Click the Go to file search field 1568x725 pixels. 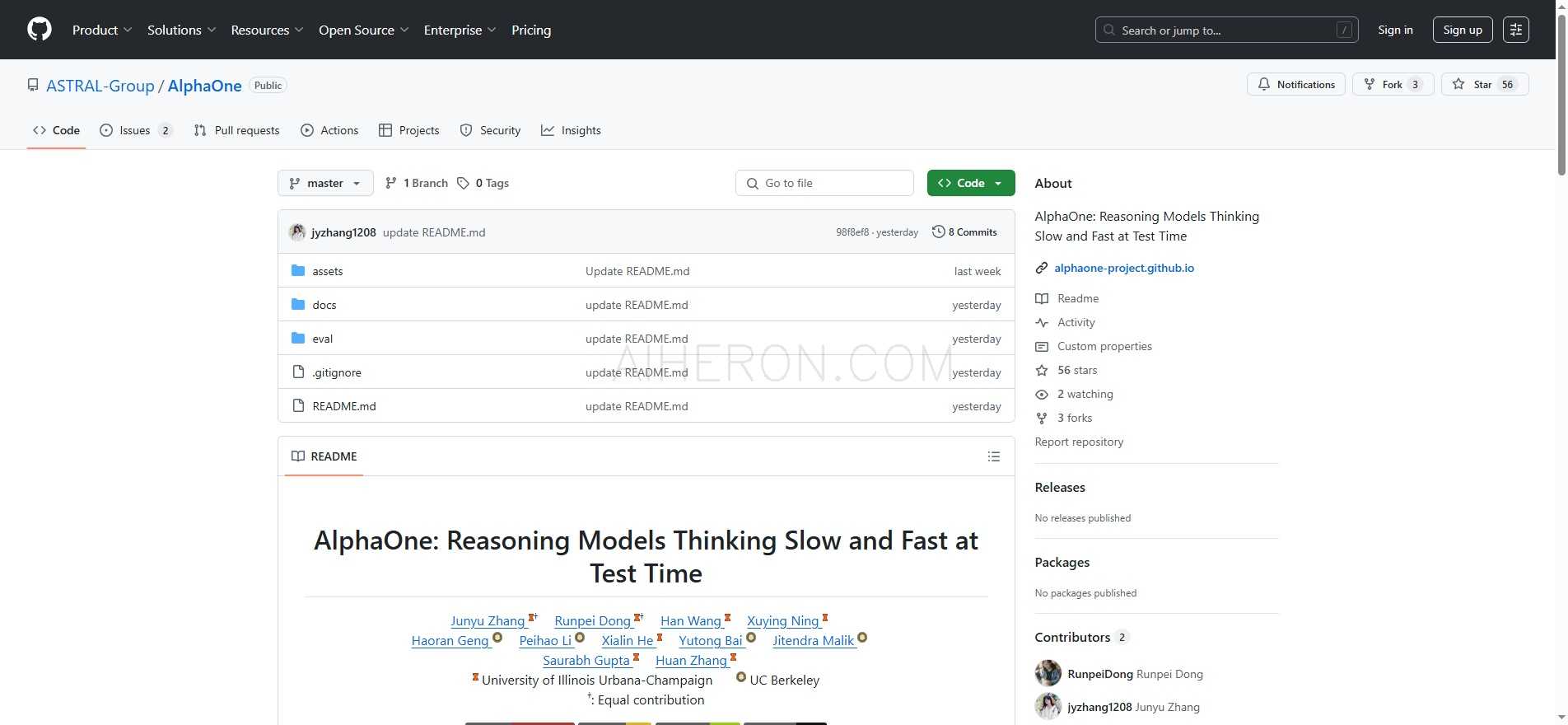coord(824,183)
